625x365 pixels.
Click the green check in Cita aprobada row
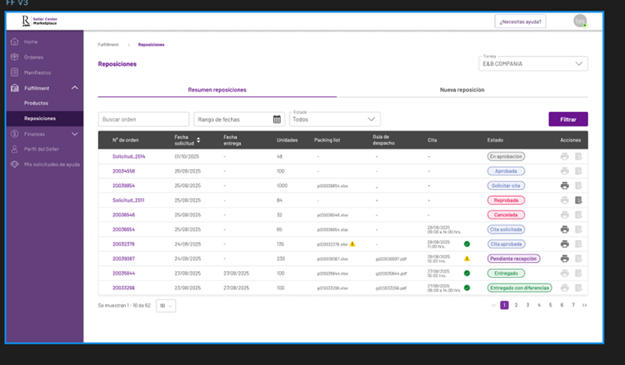coord(467,244)
